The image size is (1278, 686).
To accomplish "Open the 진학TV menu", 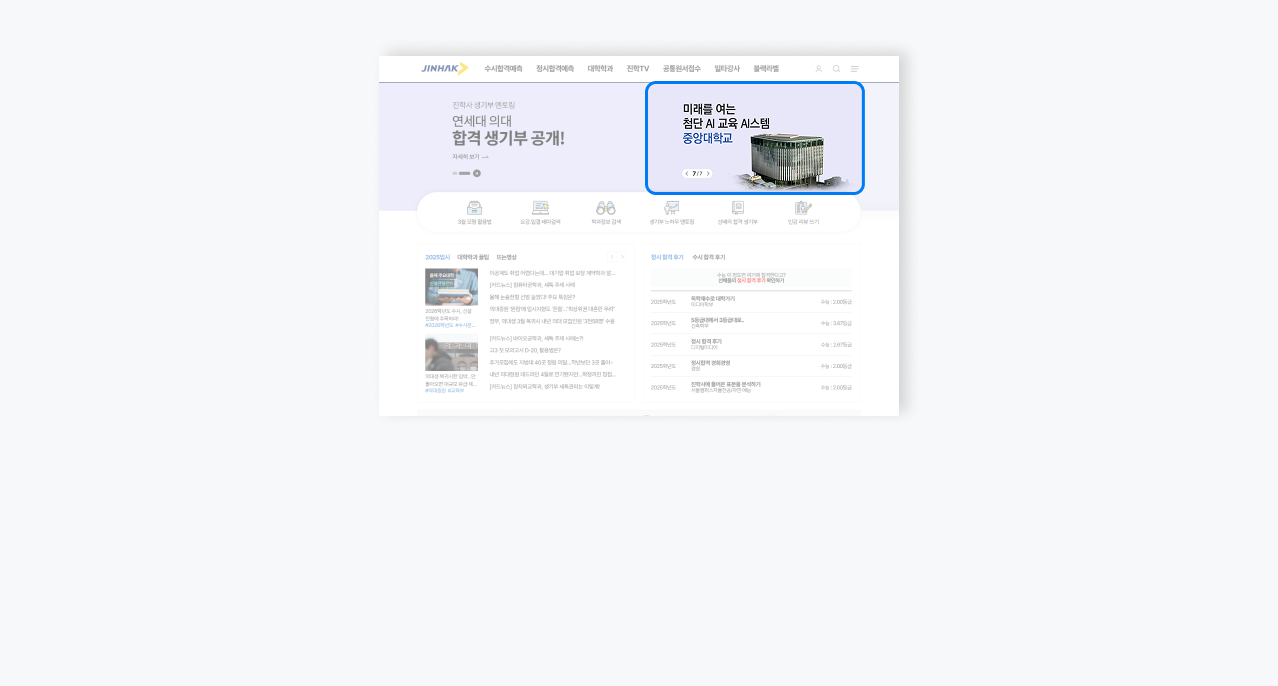I will (x=638, y=69).
